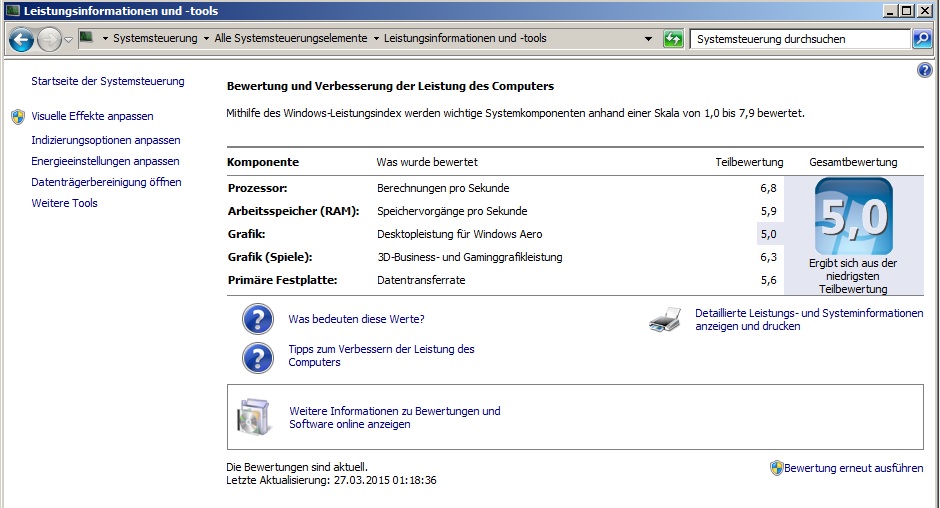Viewport: 940px width, 508px height.
Task: Click the Prozessor subscore 6,8
Action: coord(768,188)
